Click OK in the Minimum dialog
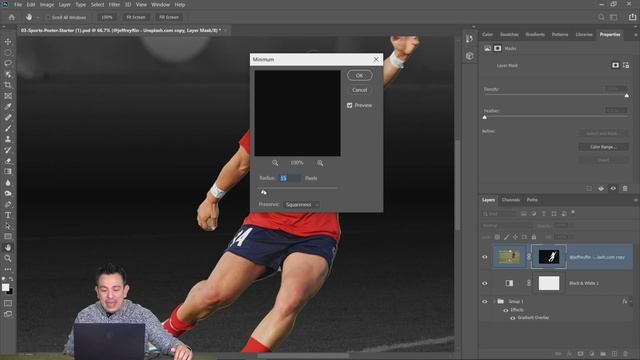This screenshot has height=360, width=640. coord(359,76)
